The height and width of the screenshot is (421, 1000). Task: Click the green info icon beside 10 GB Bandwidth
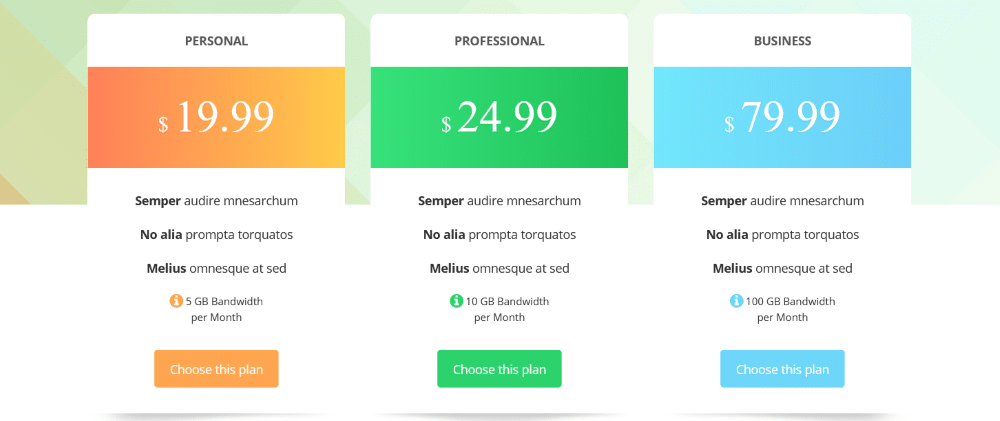point(457,300)
